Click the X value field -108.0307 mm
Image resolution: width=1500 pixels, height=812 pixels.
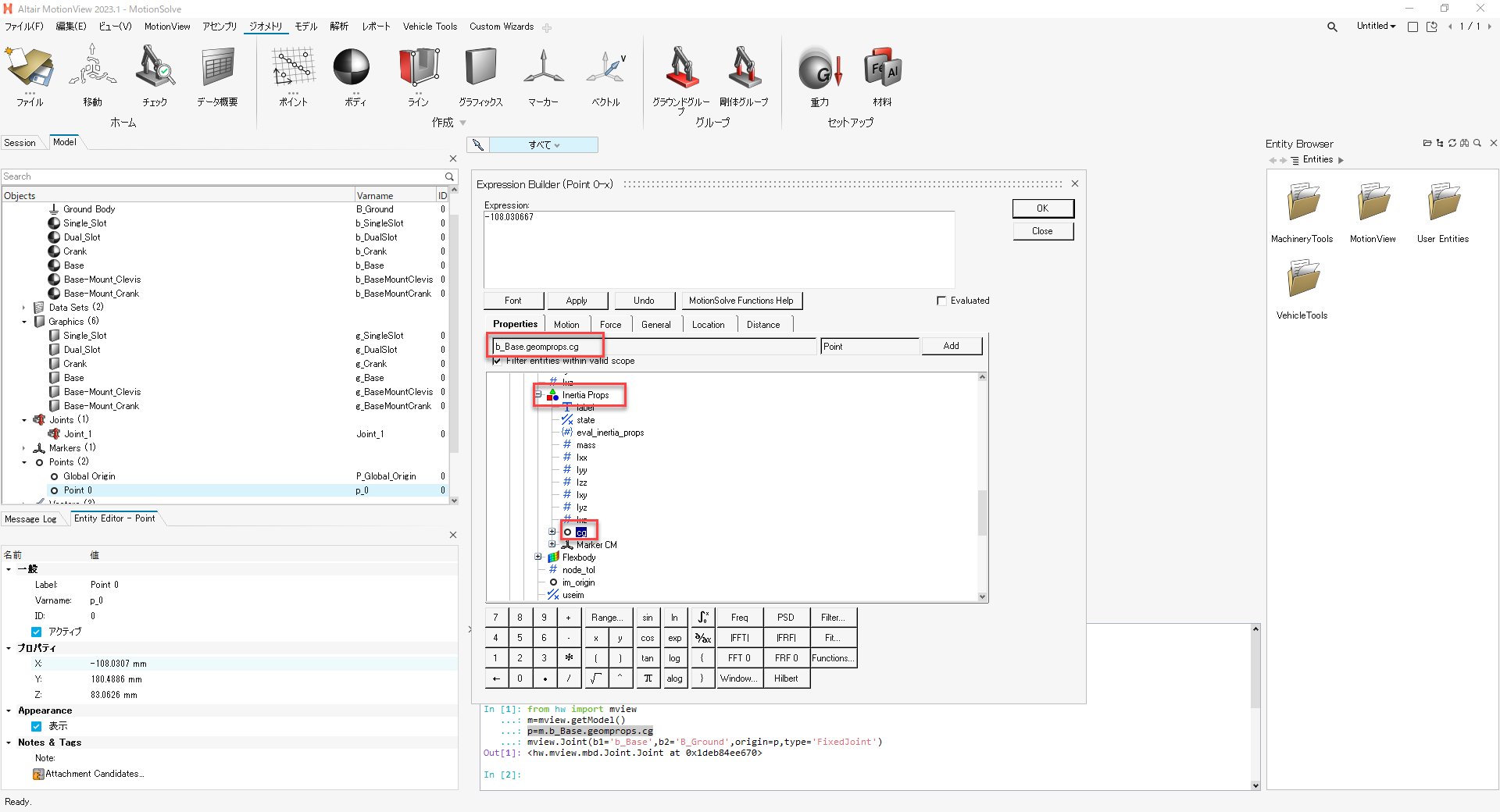pyautogui.click(x=272, y=664)
